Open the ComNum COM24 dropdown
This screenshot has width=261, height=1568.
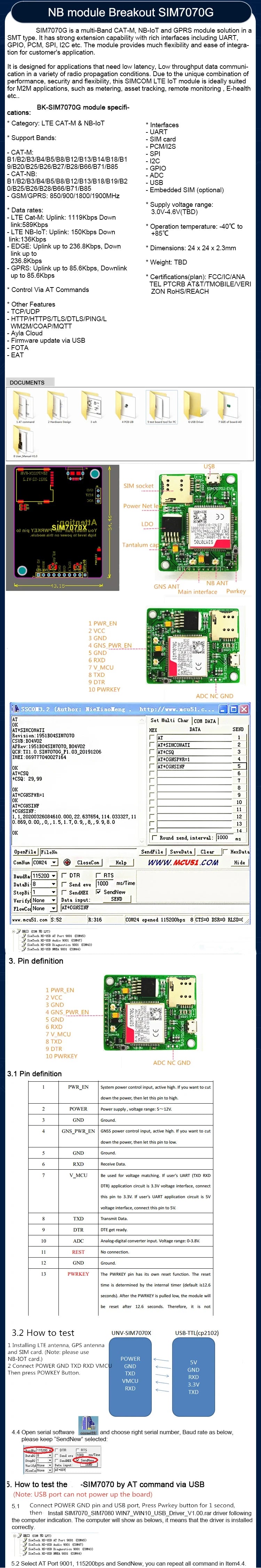point(54,862)
